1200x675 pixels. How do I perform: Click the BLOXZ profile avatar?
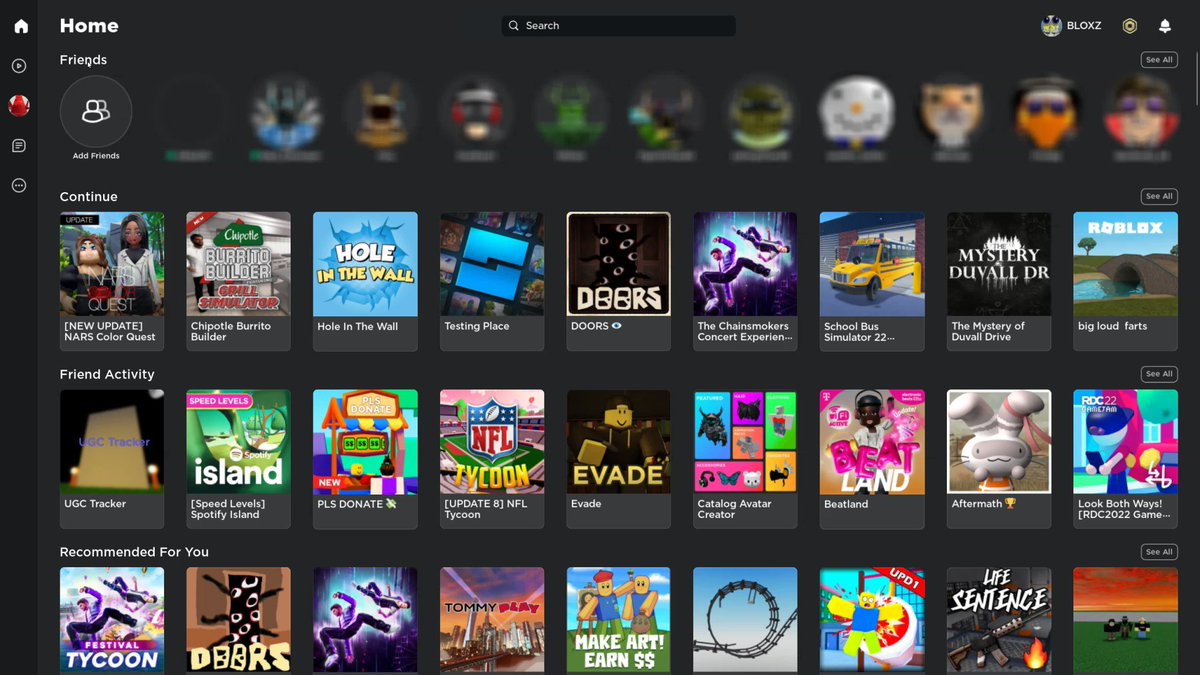pos(1051,26)
